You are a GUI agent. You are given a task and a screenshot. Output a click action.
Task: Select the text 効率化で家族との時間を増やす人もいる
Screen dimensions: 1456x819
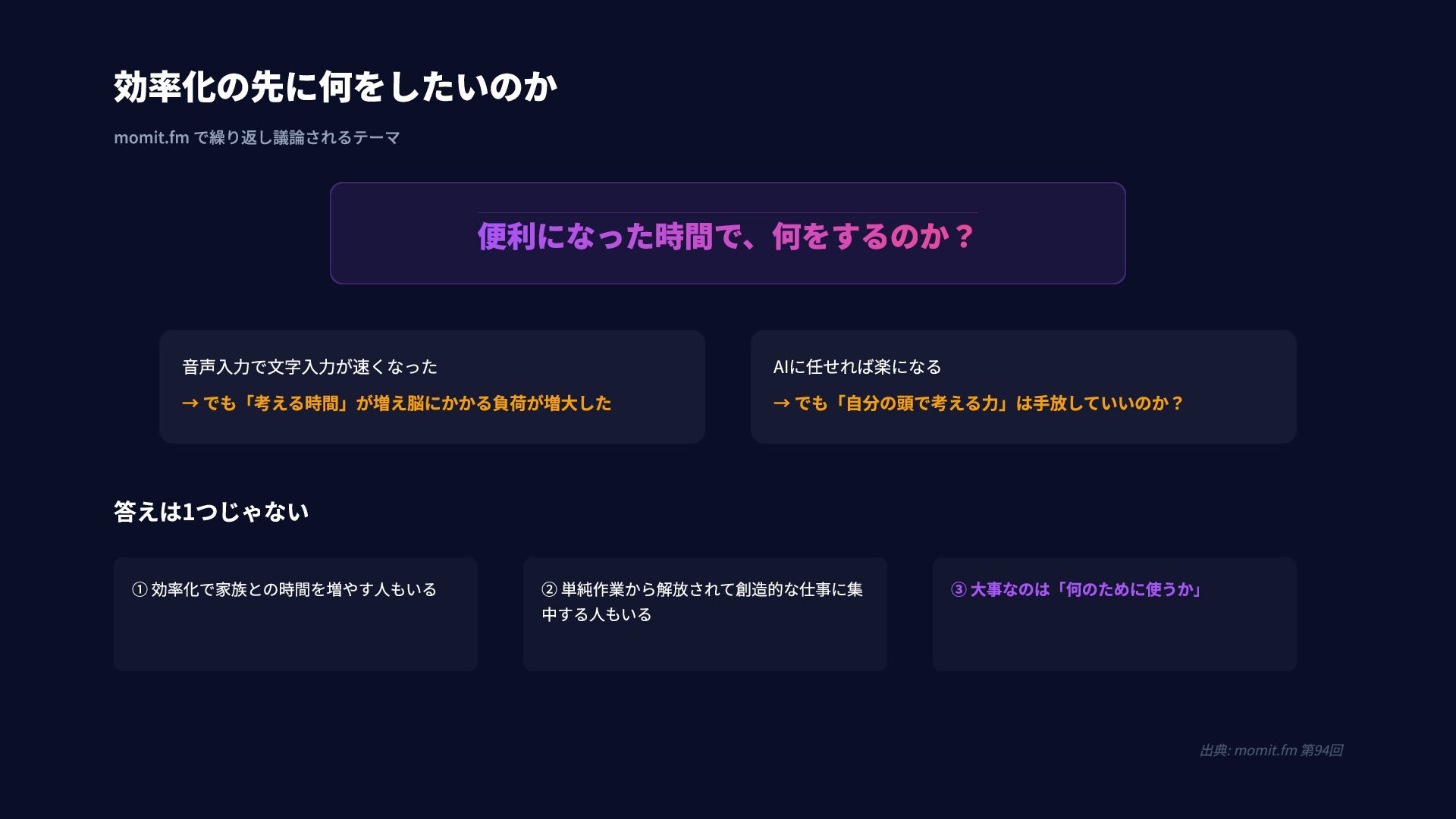pos(294,589)
